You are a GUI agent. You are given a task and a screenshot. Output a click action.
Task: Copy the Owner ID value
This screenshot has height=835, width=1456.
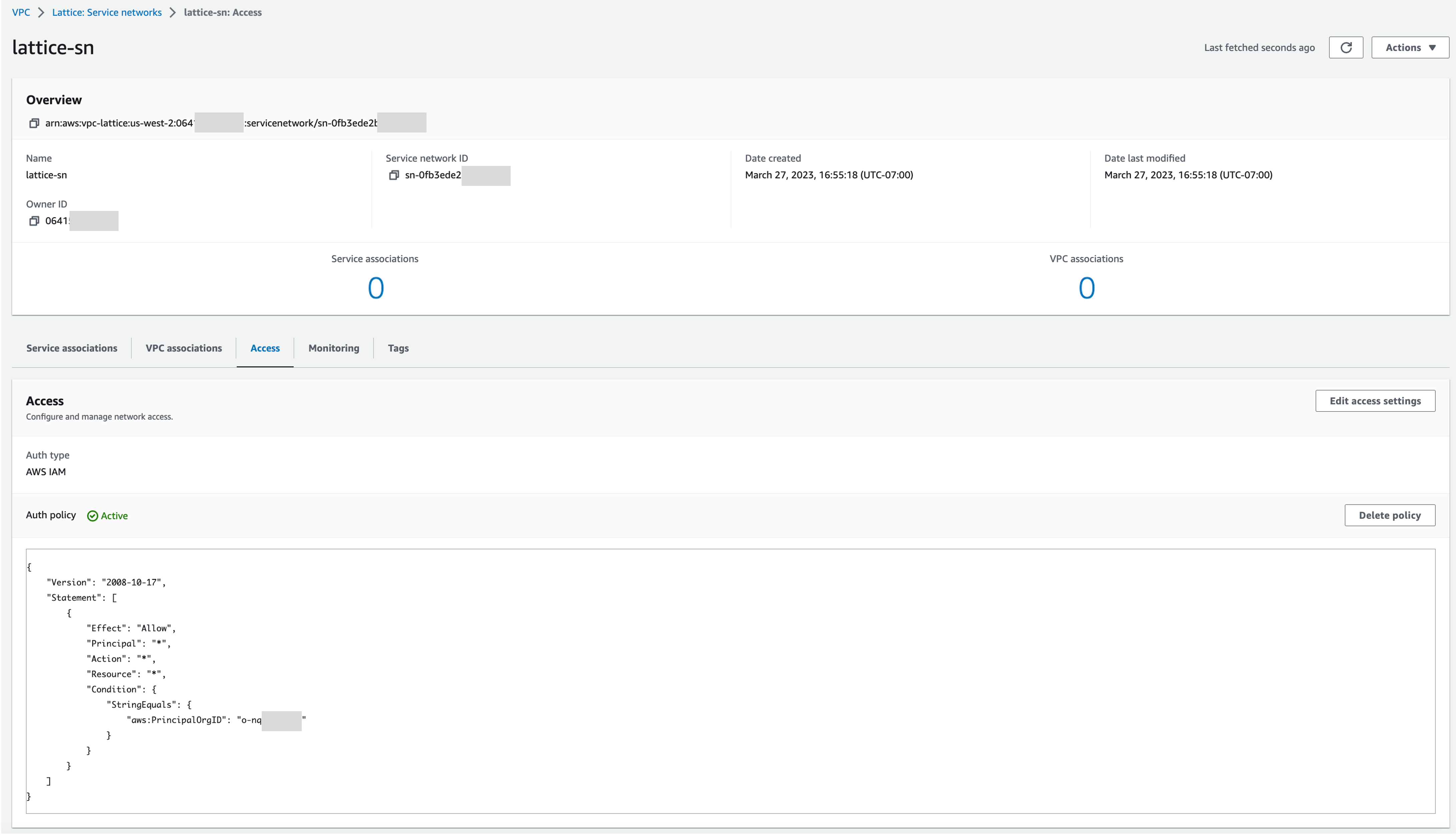(34, 221)
